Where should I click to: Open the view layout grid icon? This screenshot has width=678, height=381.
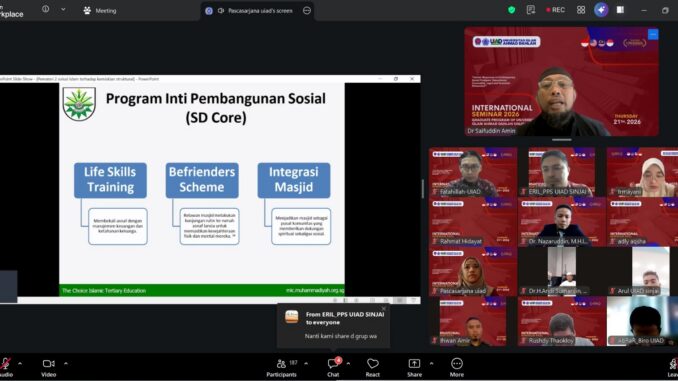coord(581,10)
